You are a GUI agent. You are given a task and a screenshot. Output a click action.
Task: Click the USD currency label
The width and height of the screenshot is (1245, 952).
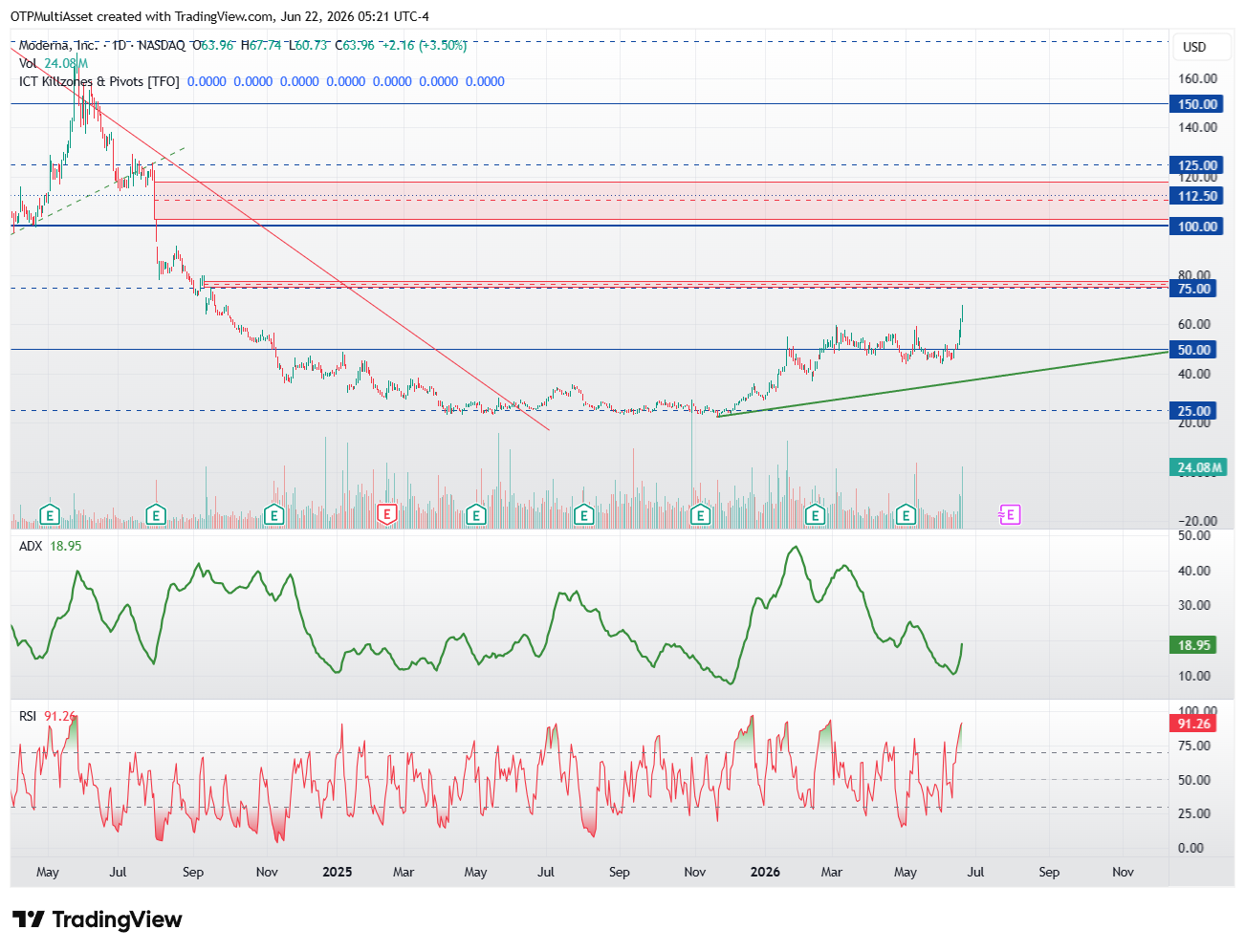tap(1194, 47)
